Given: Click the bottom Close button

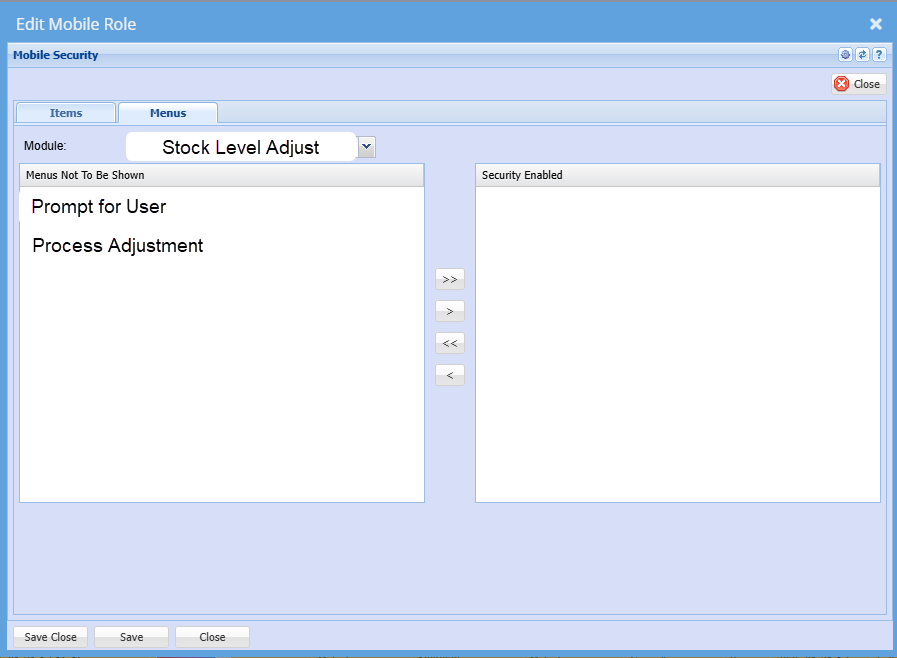Looking at the screenshot, I should [212, 637].
